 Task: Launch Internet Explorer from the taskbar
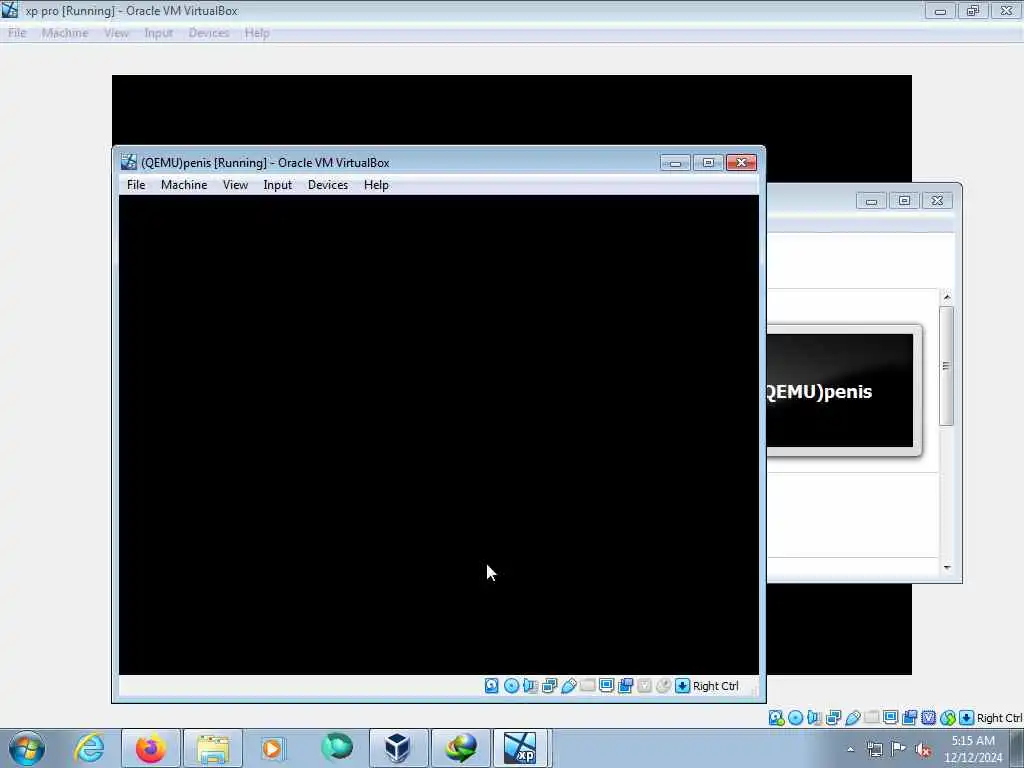pyautogui.click(x=89, y=748)
